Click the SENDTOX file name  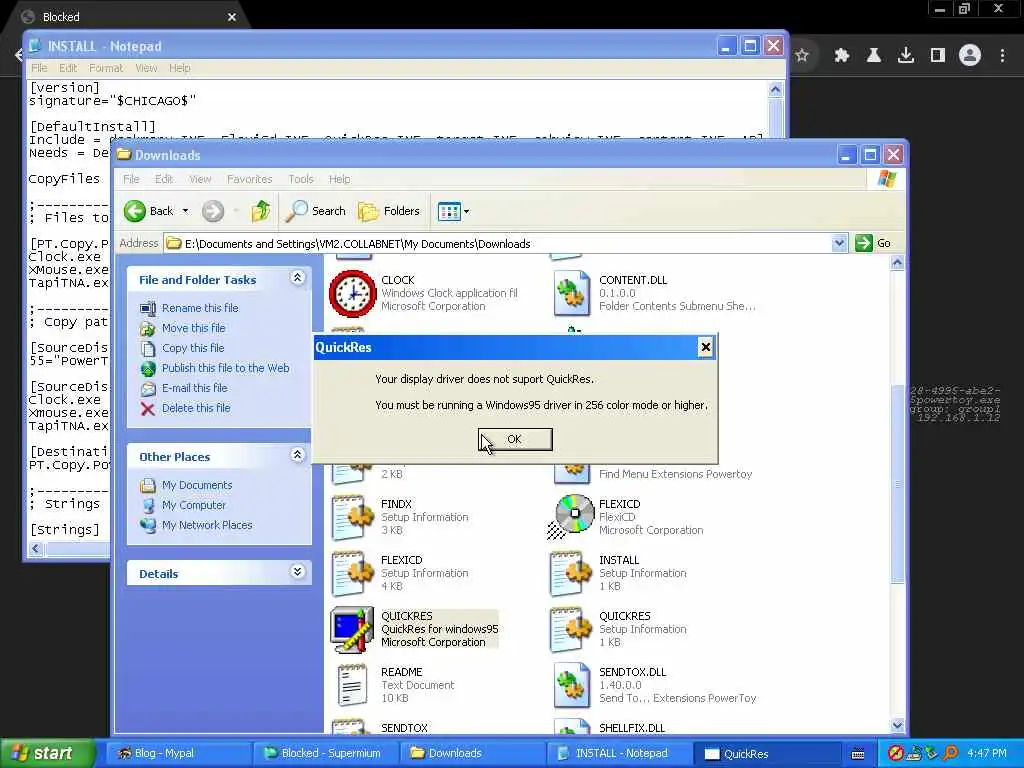[x=404, y=728]
